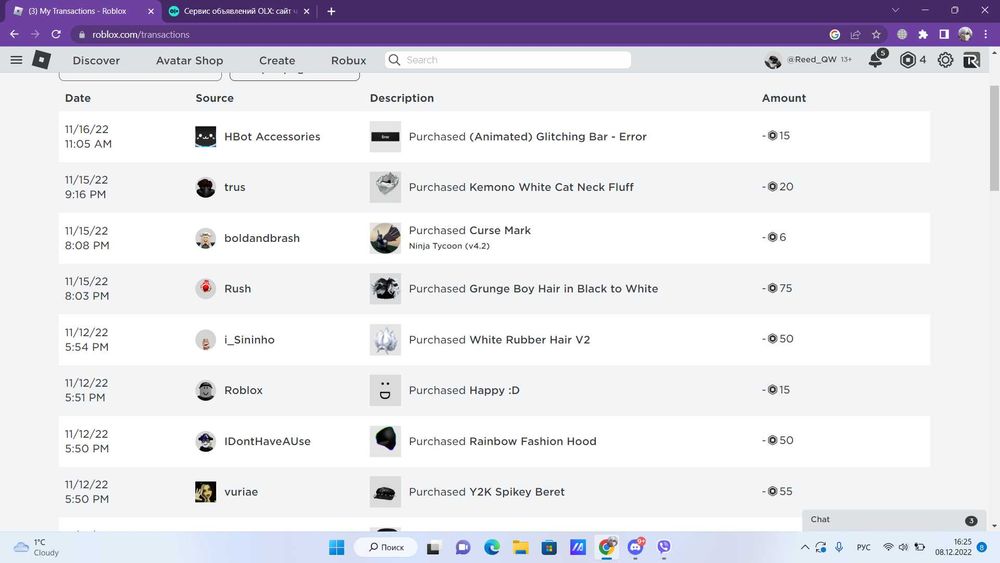
Task: Open a new browser tab
Action: [331, 11]
